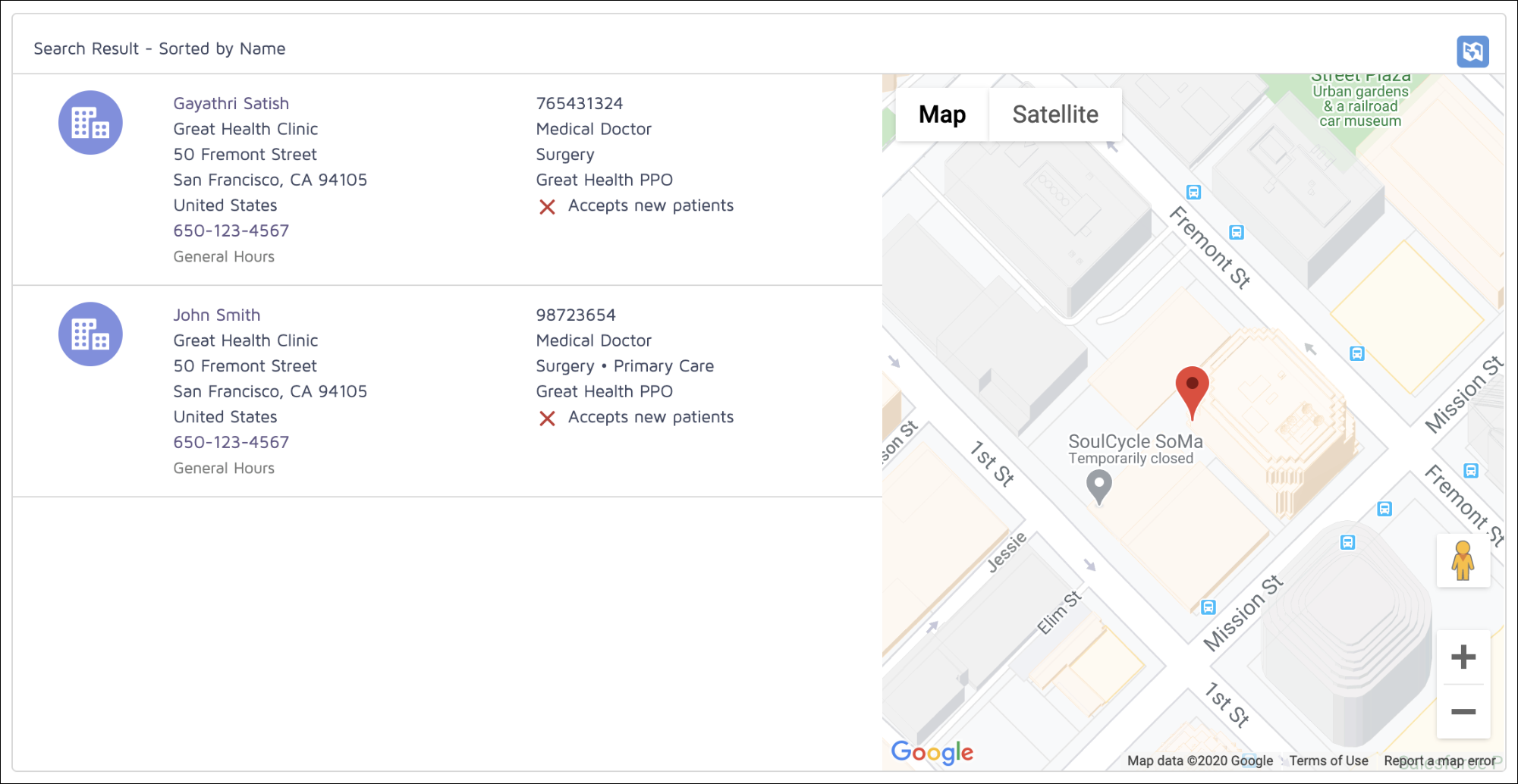Toggle the map view icon in header

click(1472, 52)
